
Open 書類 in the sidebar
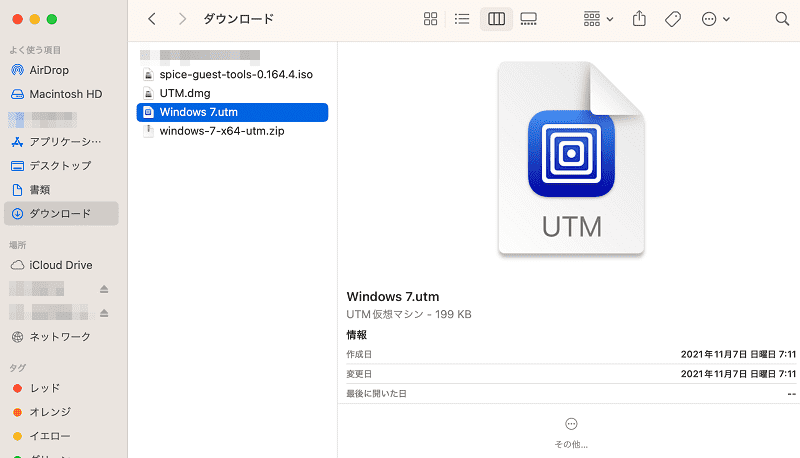click(x=61, y=190)
